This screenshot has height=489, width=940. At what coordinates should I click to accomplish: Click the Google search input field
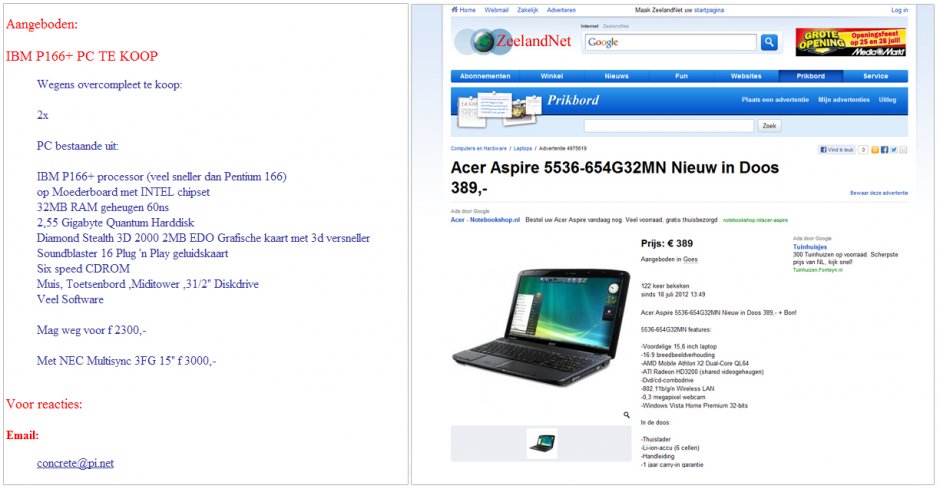[x=671, y=42]
